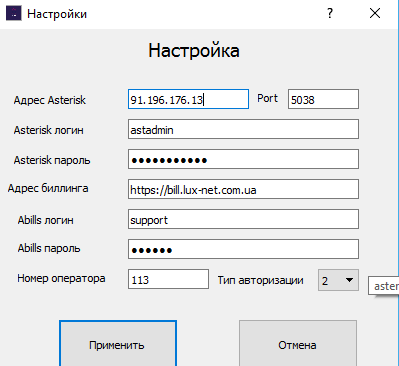Click the Abills логин label
The image size is (399, 366).
point(46,220)
